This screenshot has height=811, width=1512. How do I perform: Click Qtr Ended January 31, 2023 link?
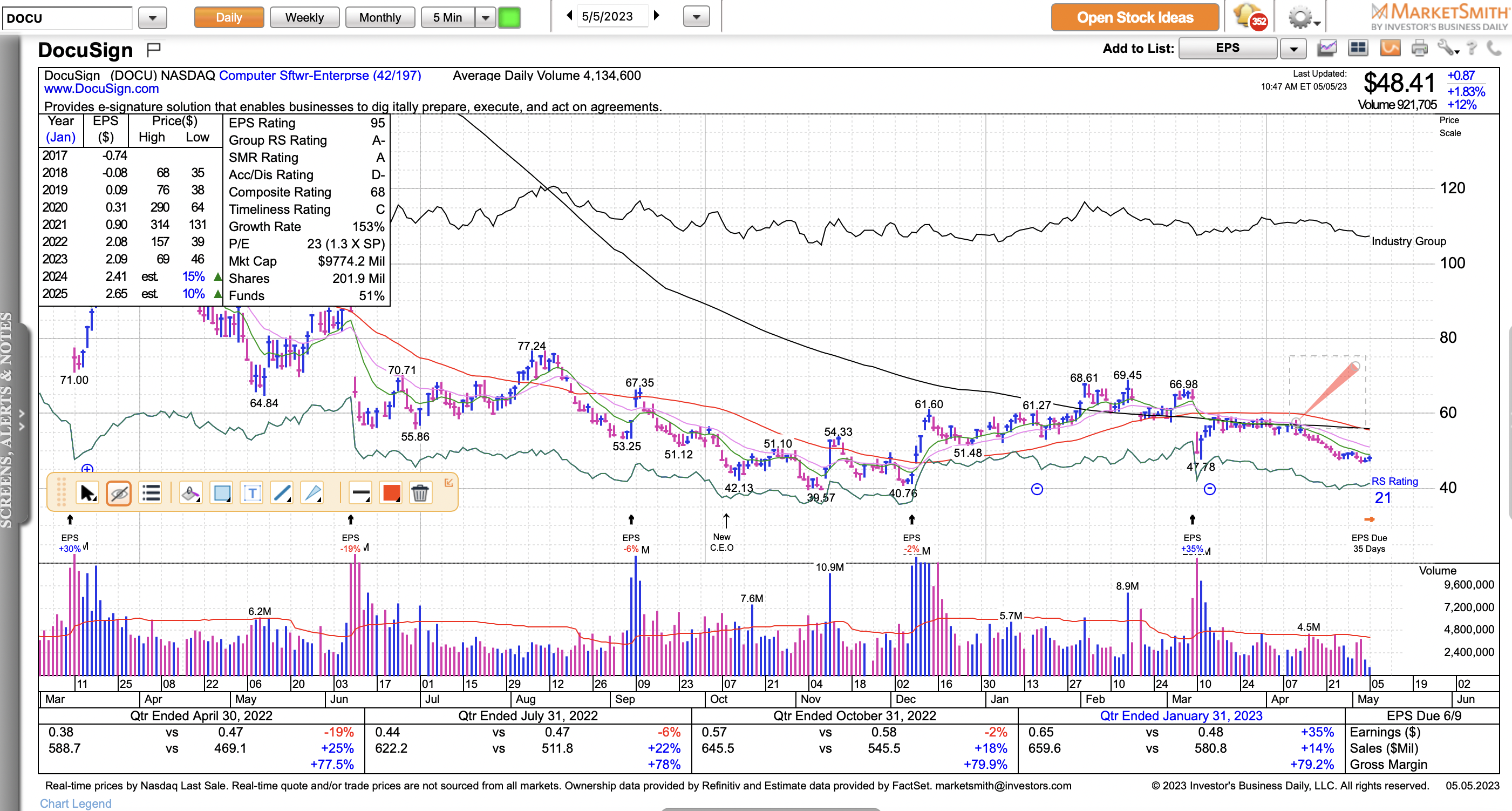pos(1181,715)
